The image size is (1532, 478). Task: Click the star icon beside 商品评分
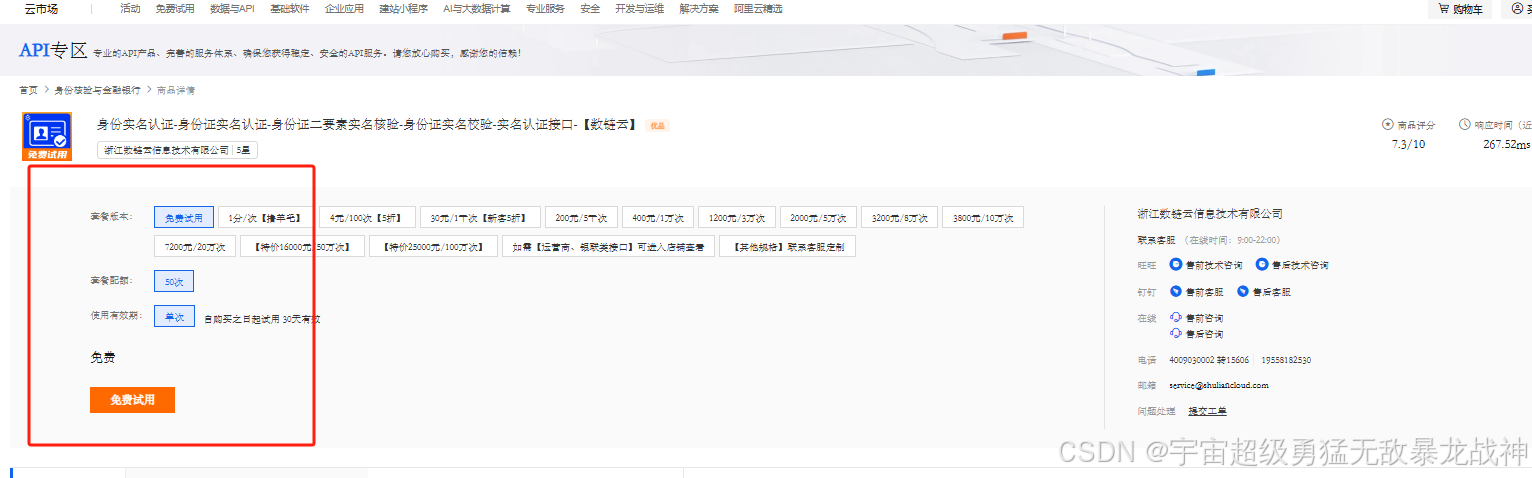coord(1387,125)
